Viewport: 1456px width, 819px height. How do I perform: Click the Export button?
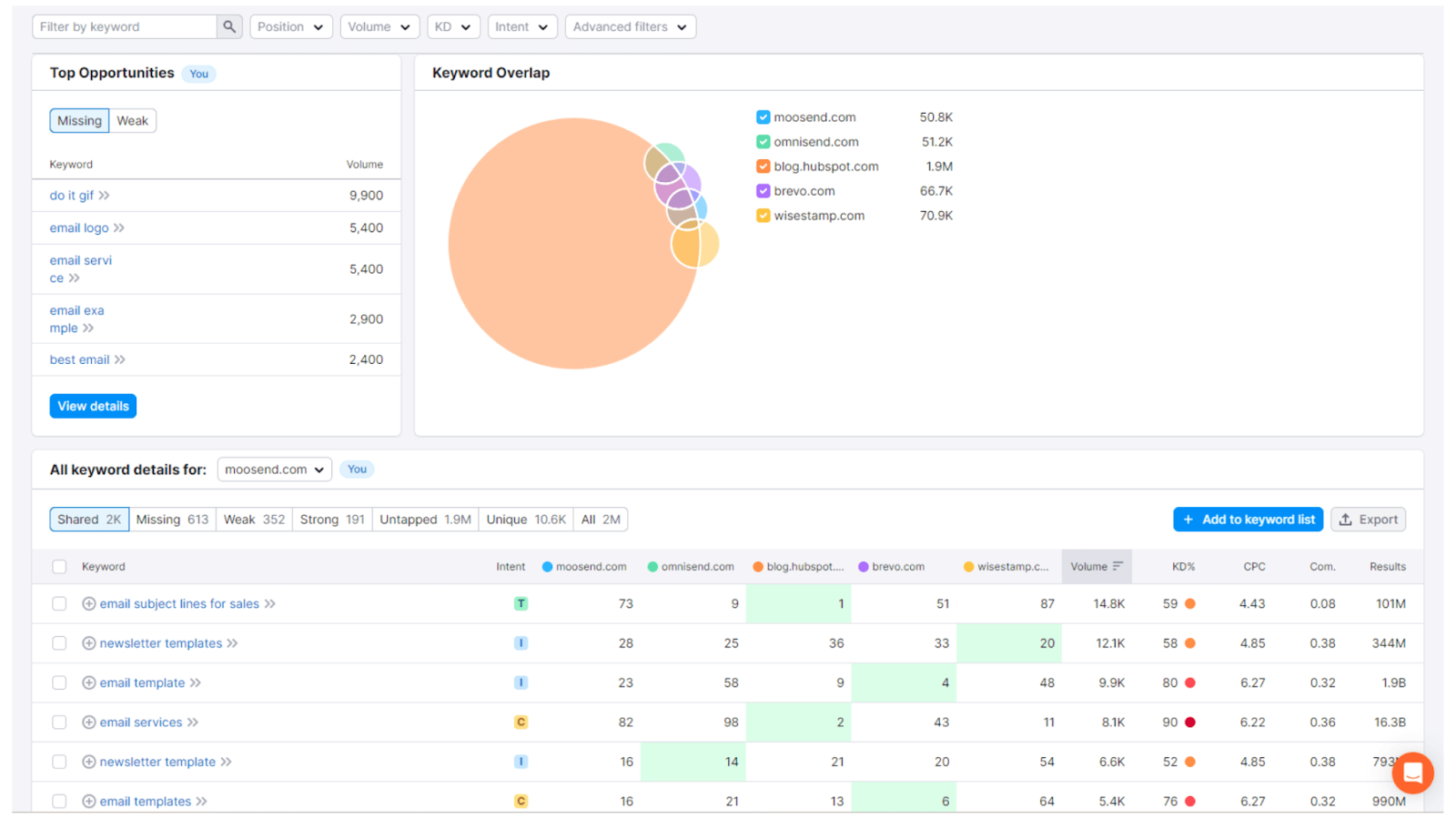pos(1369,520)
